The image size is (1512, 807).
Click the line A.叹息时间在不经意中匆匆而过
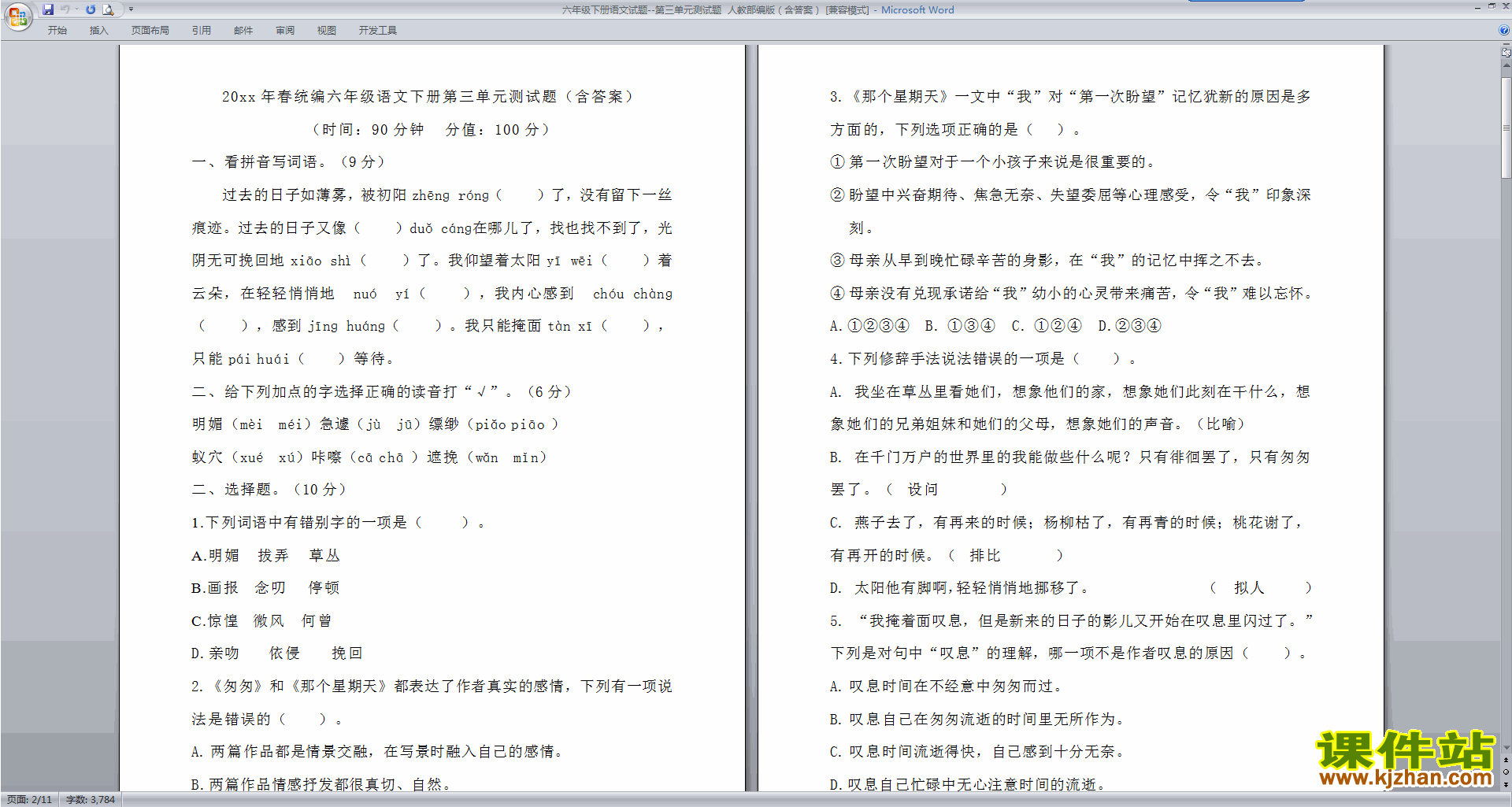947,687
